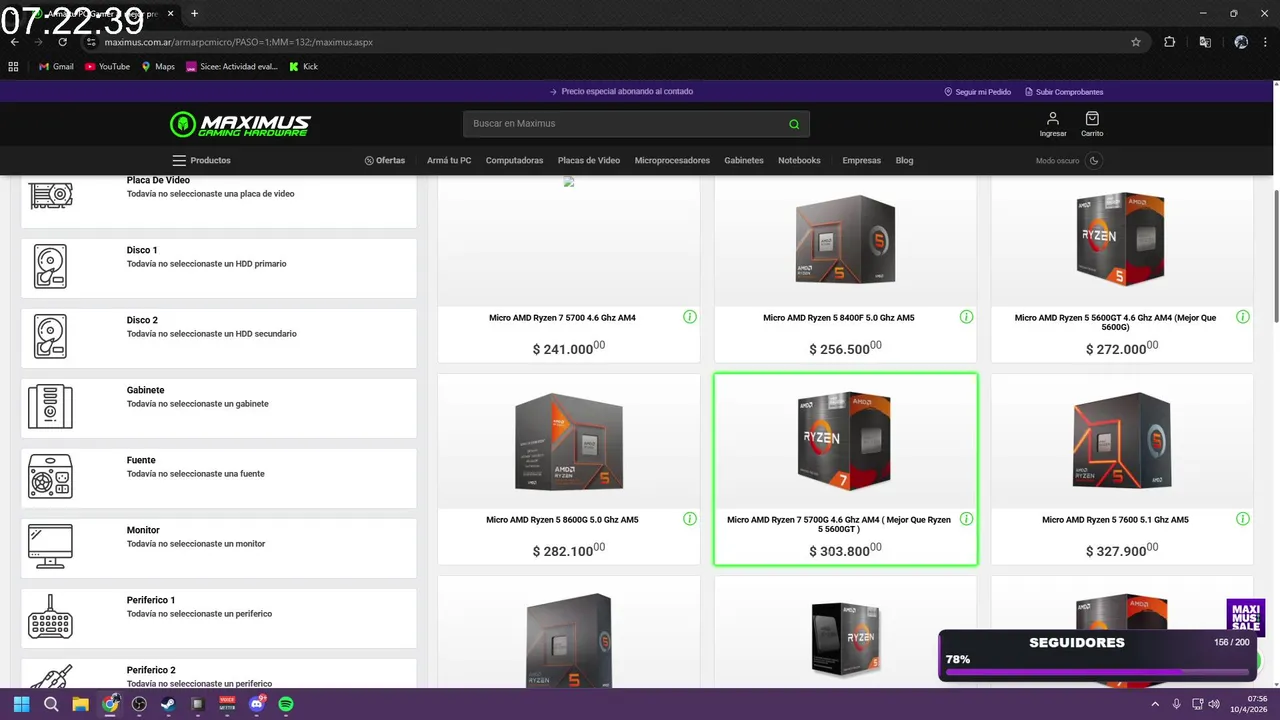
Task: Open Maps bookmark
Action: (158, 67)
